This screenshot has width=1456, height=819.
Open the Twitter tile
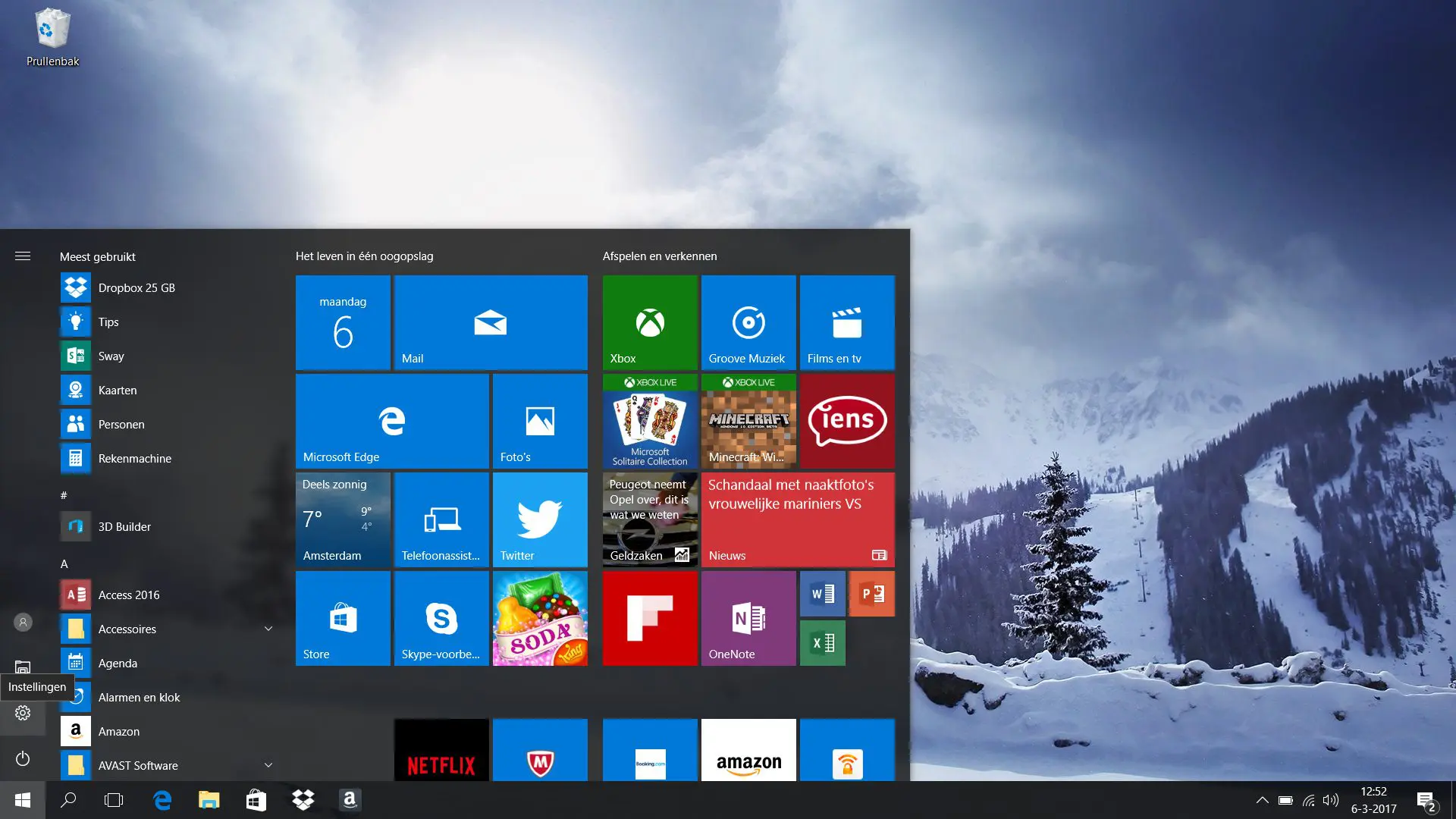[x=540, y=519]
